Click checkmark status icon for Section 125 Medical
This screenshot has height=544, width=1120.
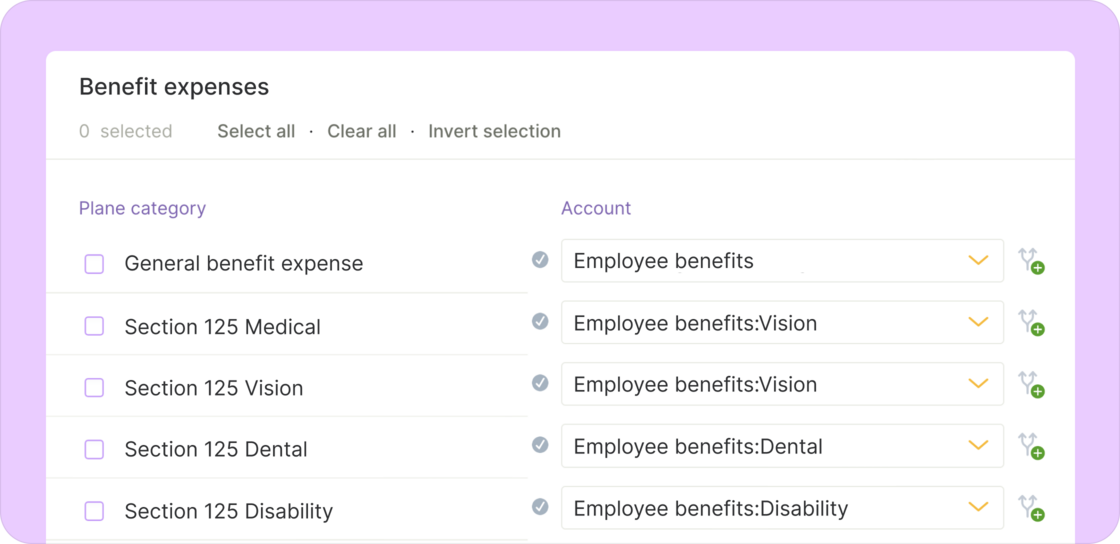(x=540, y=321)
